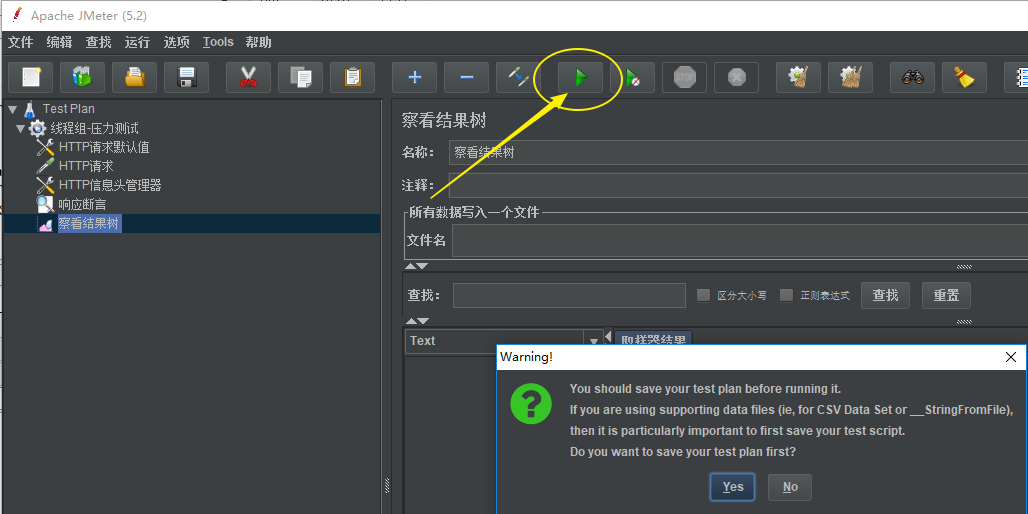Click the 名称 input field

coord(738,153)
